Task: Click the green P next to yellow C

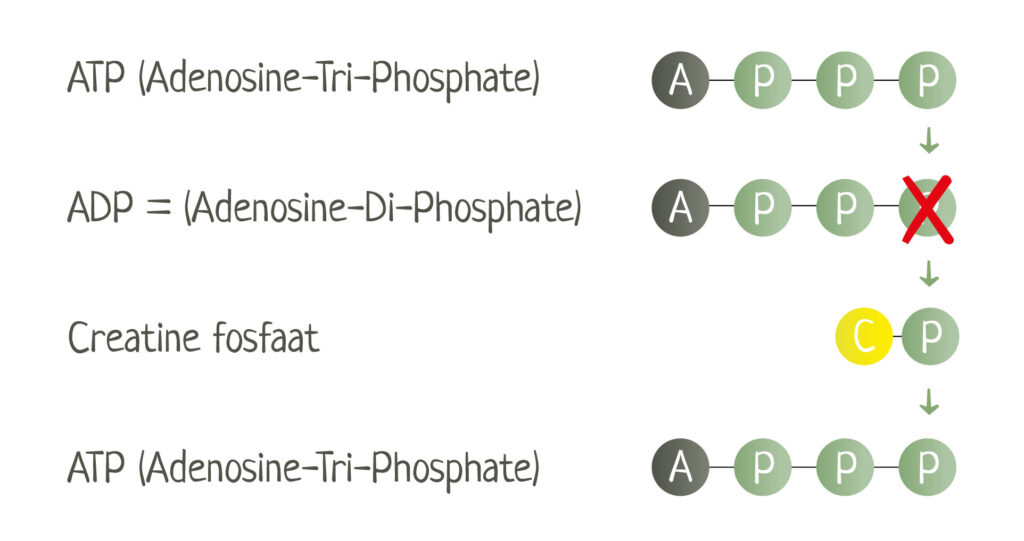Action: [931, 336]
